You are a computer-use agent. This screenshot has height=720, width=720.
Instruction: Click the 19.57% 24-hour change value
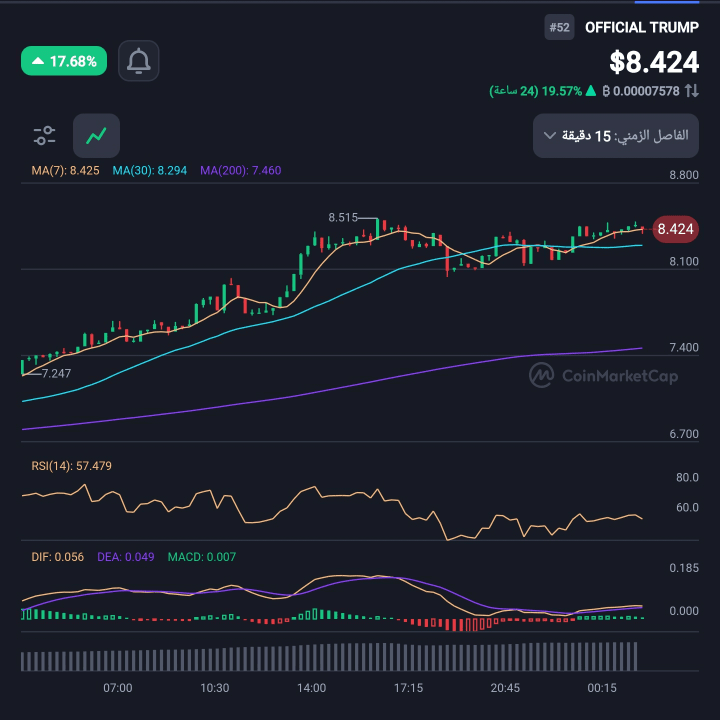click(562, 91)
